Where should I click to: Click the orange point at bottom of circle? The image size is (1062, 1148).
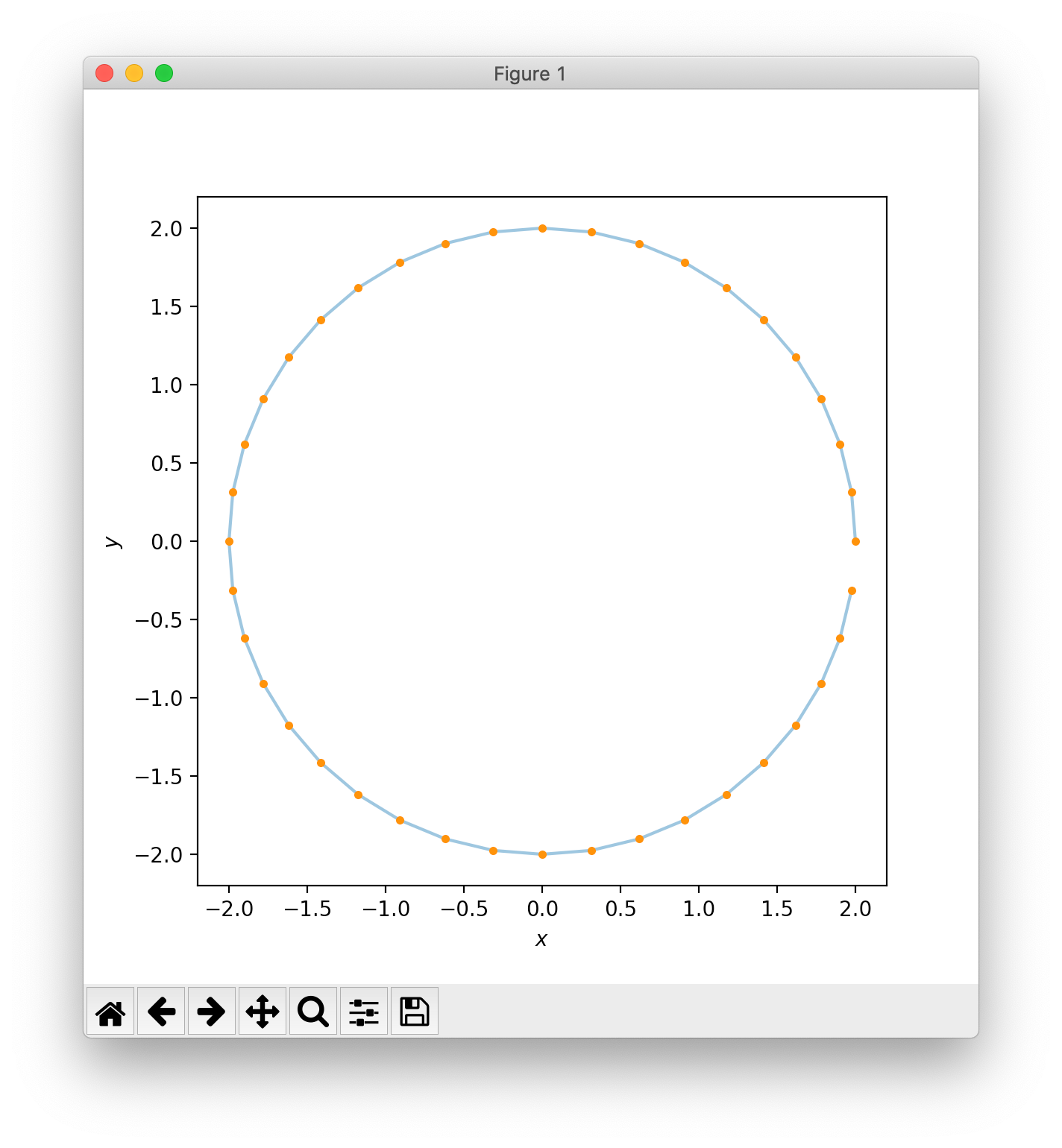click(542, 854)
